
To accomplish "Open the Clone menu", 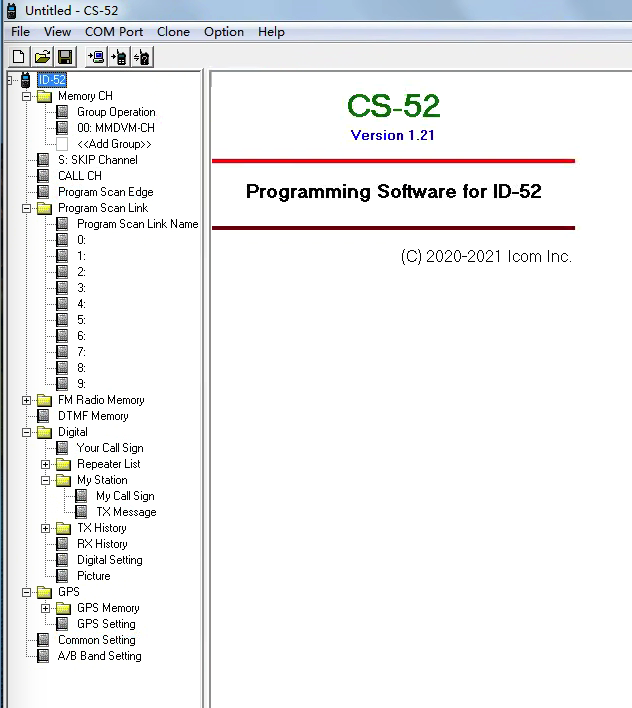I will (x=173, y=32).
